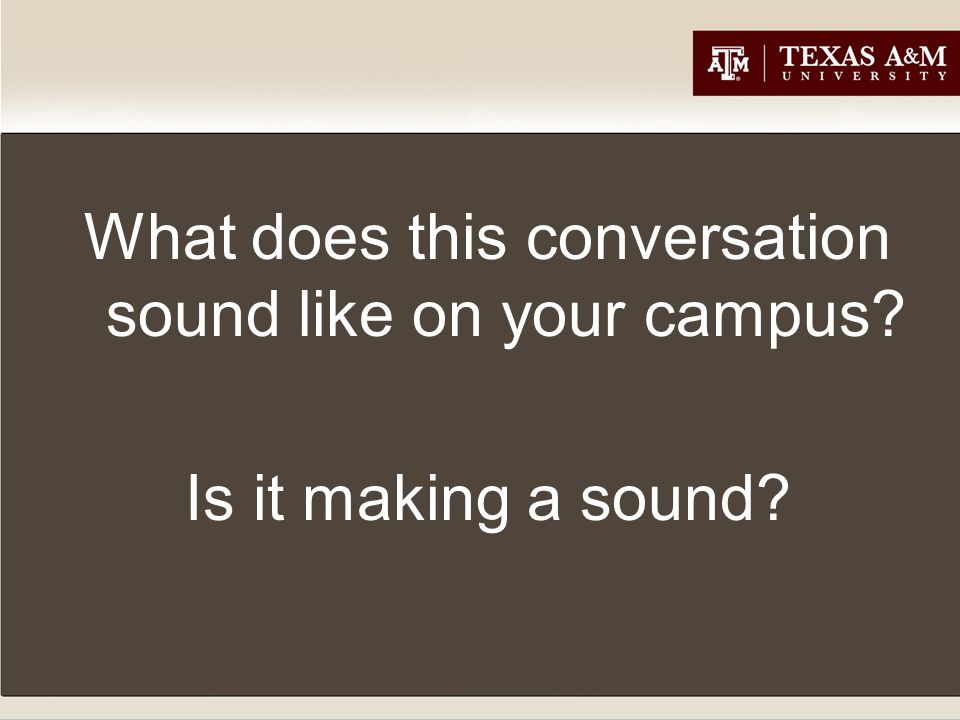960x720 pixels.
Task: Click the ampersand in the TEXAS A&M wordmark
Action: [909, 57]
